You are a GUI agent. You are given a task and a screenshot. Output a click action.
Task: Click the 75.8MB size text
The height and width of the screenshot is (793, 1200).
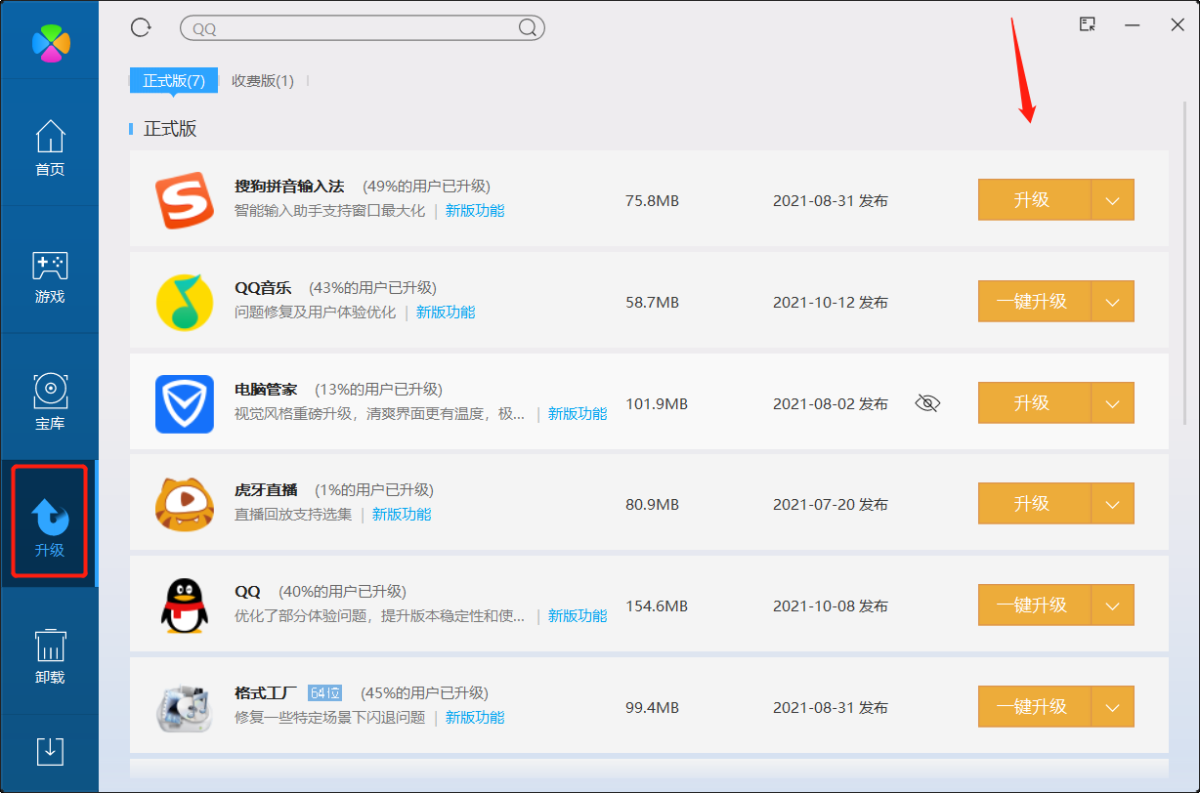[x=652, y=201]
